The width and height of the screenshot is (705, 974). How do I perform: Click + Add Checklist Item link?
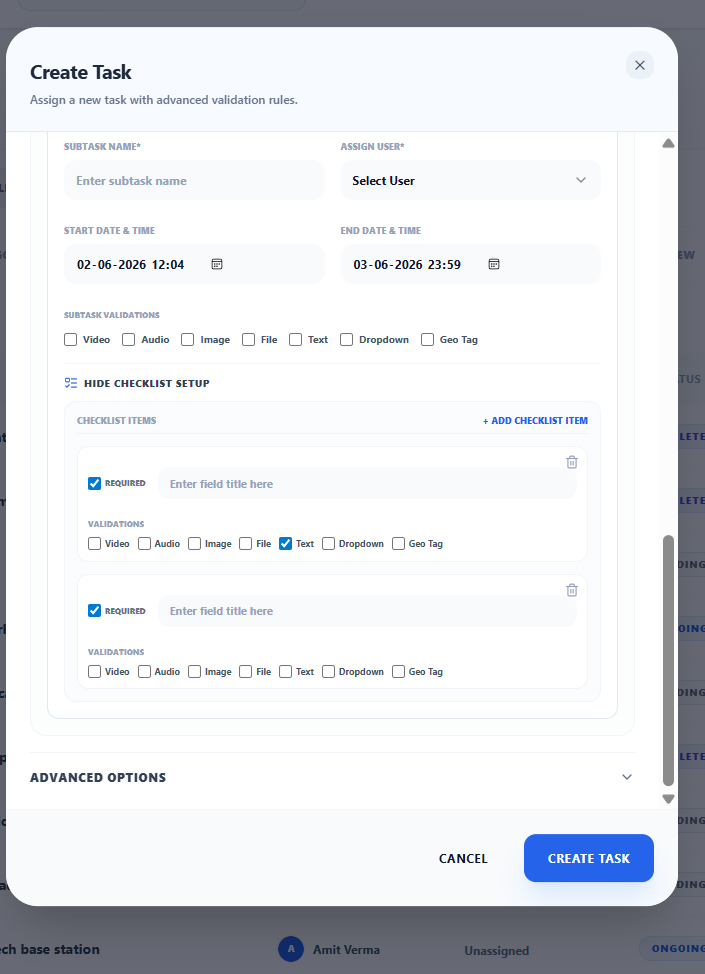[x=535, y=421]
